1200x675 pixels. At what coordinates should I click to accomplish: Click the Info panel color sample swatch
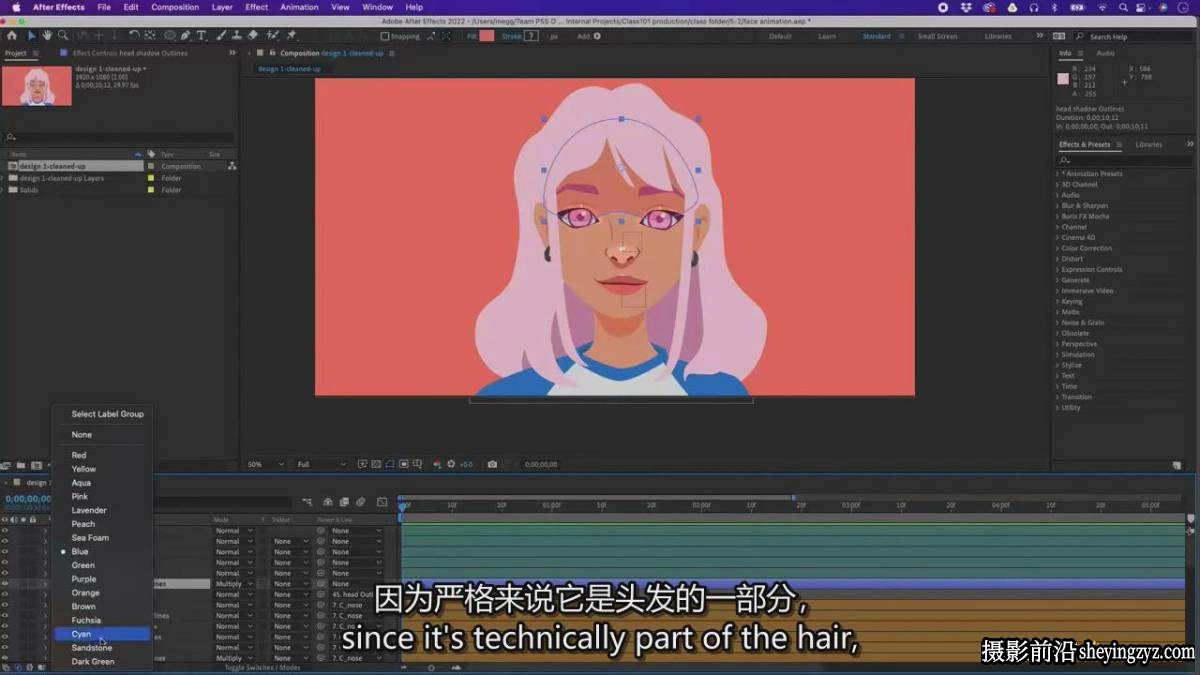[x=1063, y=78]
